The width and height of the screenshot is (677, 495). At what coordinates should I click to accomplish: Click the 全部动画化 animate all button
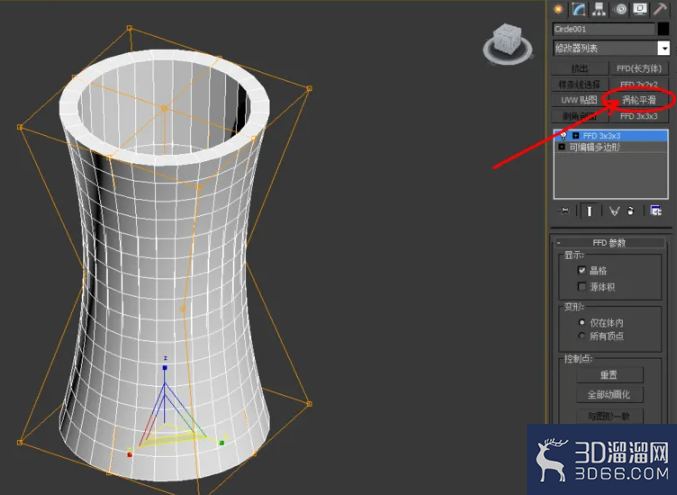(x=610, y=394)
